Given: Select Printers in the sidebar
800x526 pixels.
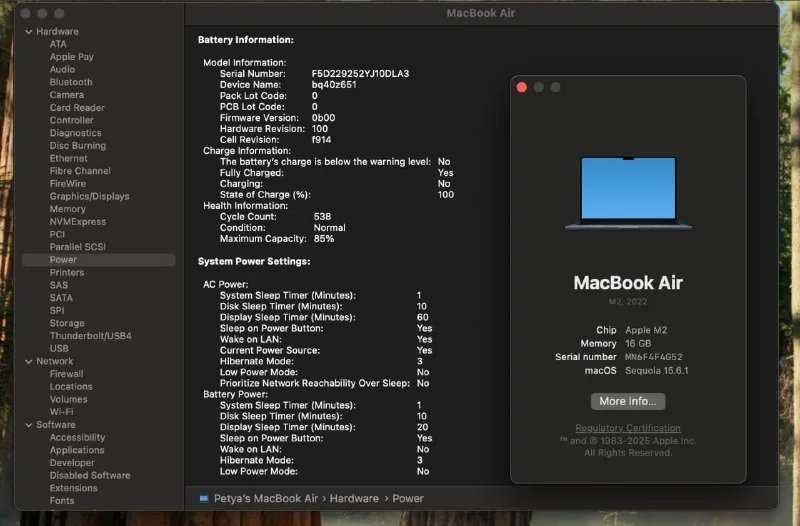Looking at the screenshot, I should (x=67, y=272).
